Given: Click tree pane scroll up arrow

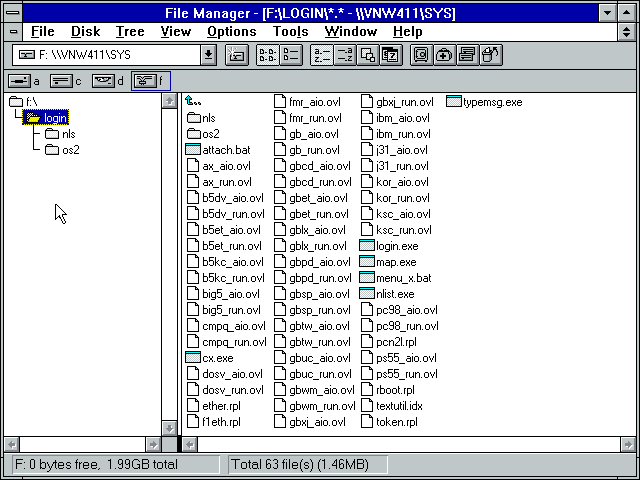Looking at the screenshot, I should click(169, 100).
